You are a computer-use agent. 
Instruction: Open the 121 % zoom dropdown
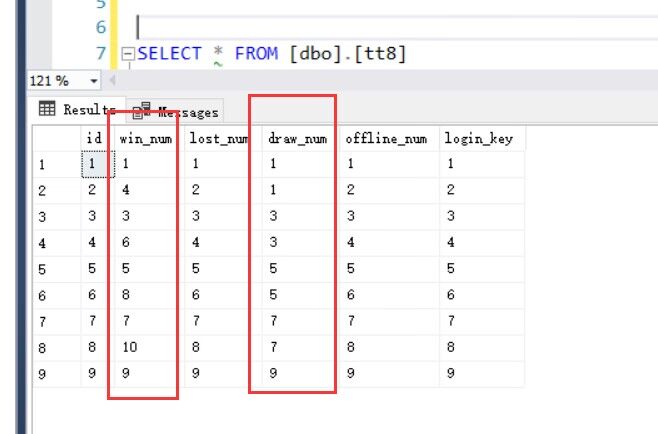[94, 81]
